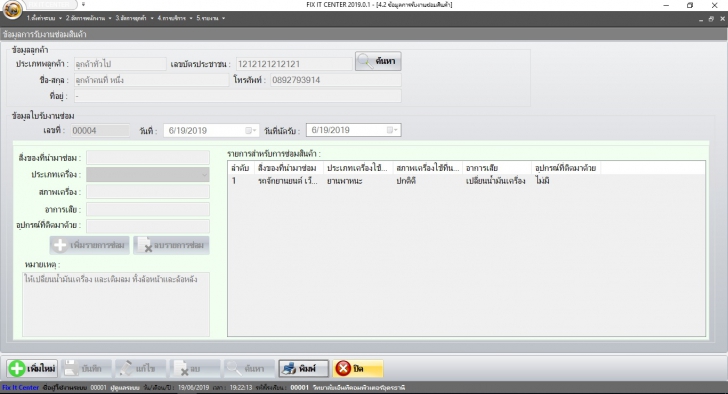This screenshot has height=394, width=728.
Task: Open the pickup date picker (วันที่นัดรับ)
Action: coord(393,130)
